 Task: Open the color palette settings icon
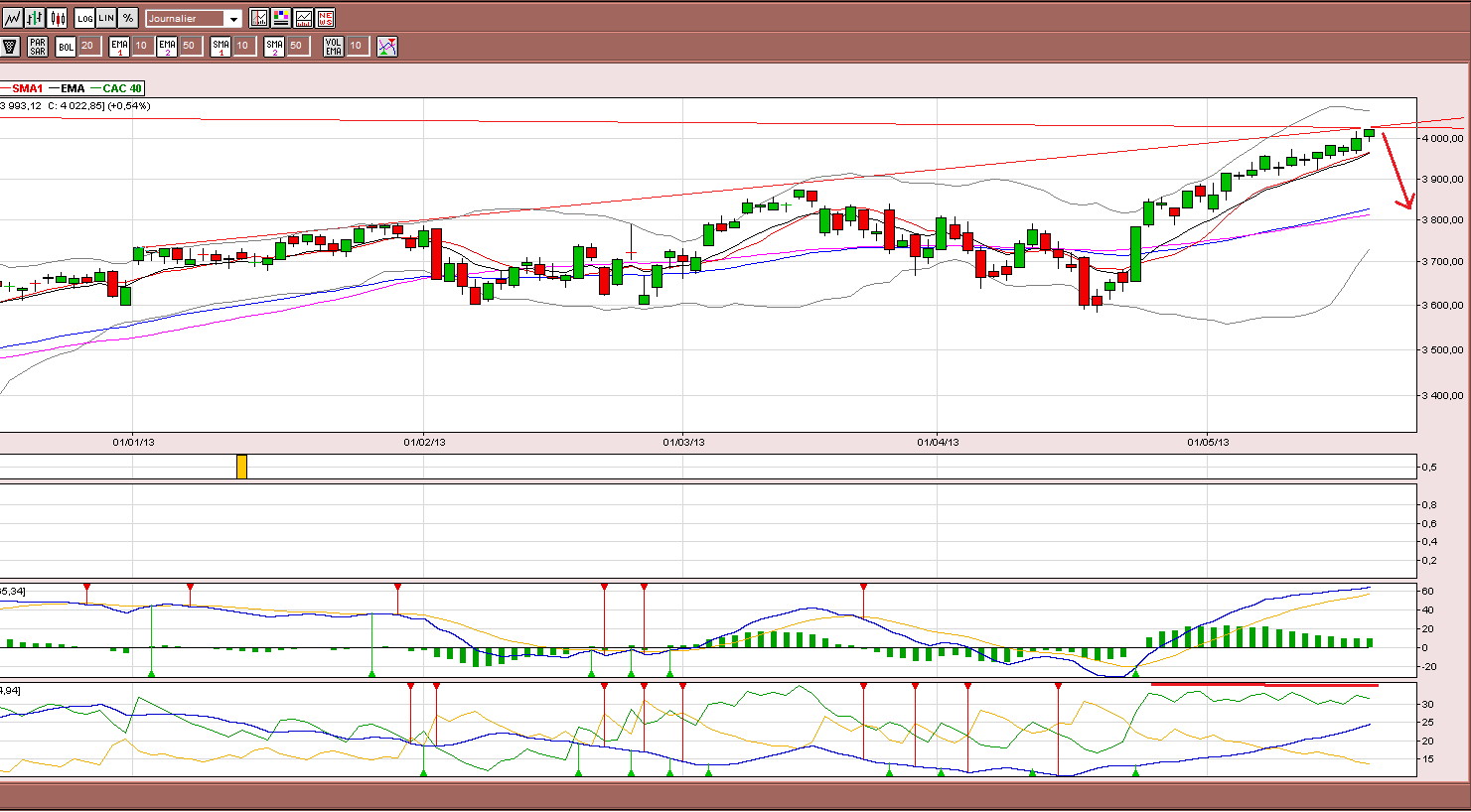tap(281, 18)
